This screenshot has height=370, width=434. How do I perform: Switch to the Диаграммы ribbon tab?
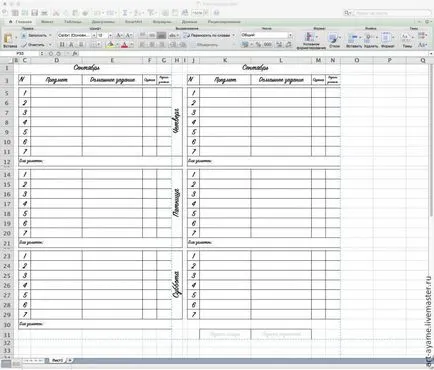tap(103, 22)
